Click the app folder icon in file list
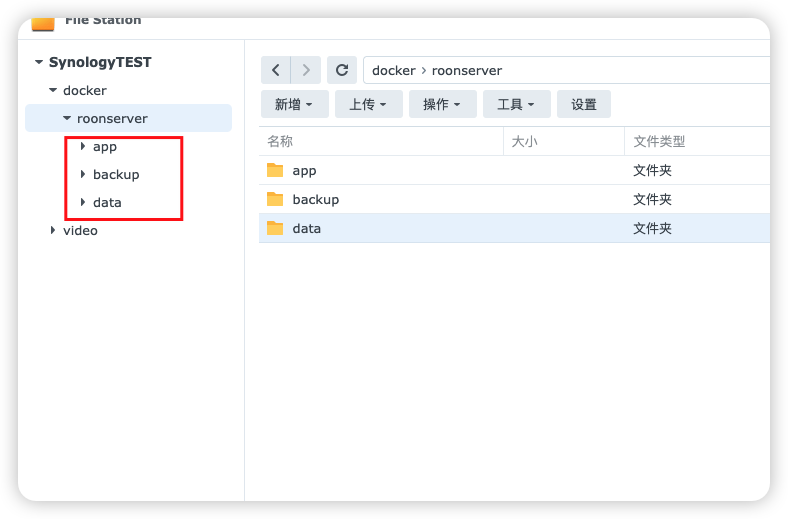 tap(276, 171)
